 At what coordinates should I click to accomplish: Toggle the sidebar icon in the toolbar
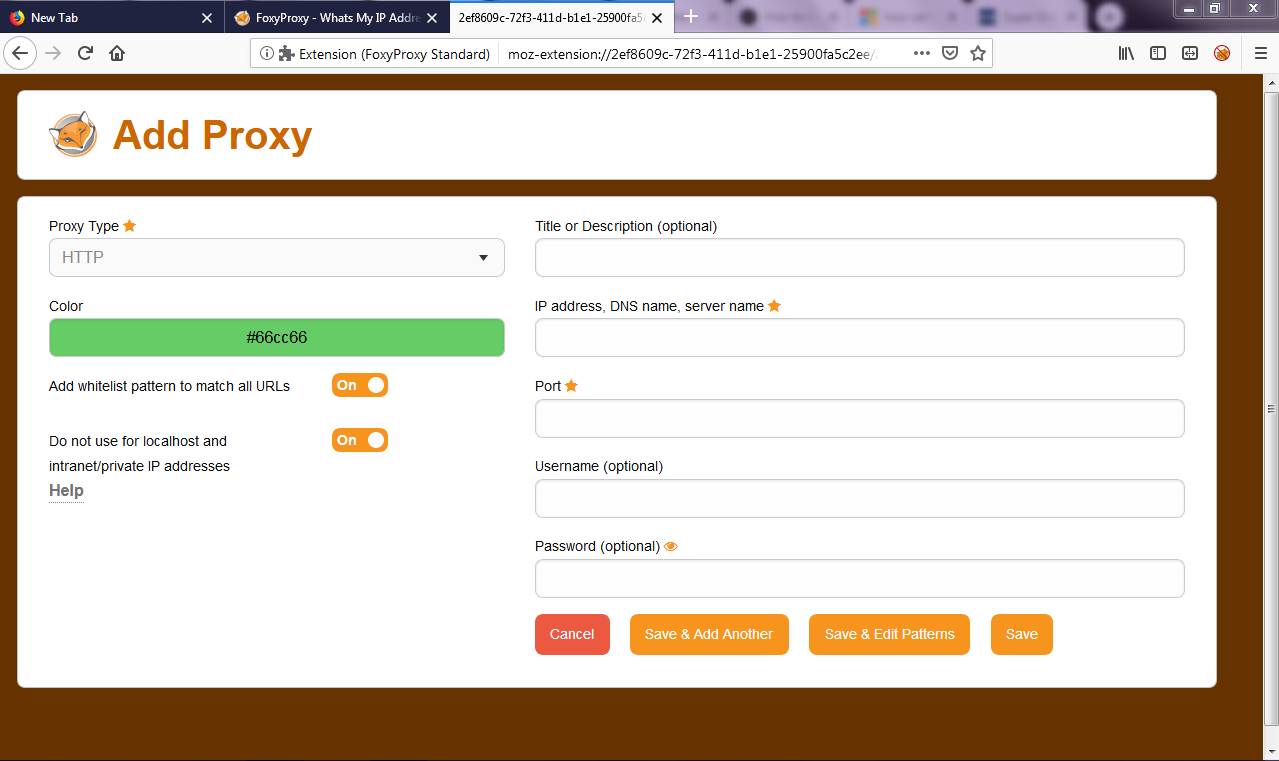[1157, 52]
